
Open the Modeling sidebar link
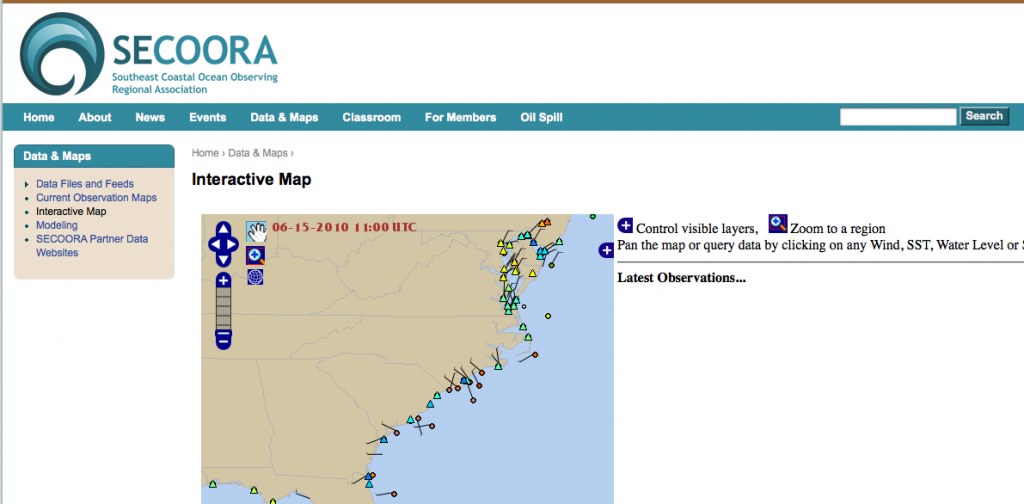[x=57, y=225]
